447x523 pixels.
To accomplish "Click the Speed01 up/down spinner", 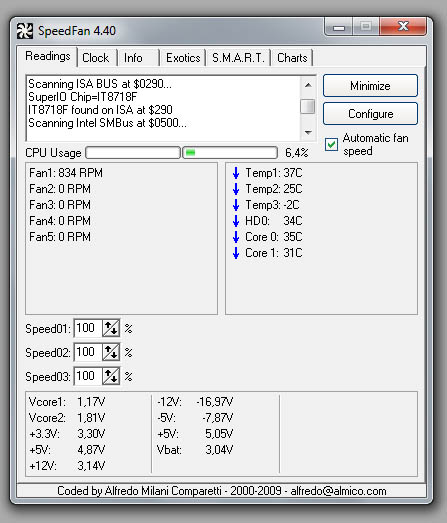I will point(111,329).
